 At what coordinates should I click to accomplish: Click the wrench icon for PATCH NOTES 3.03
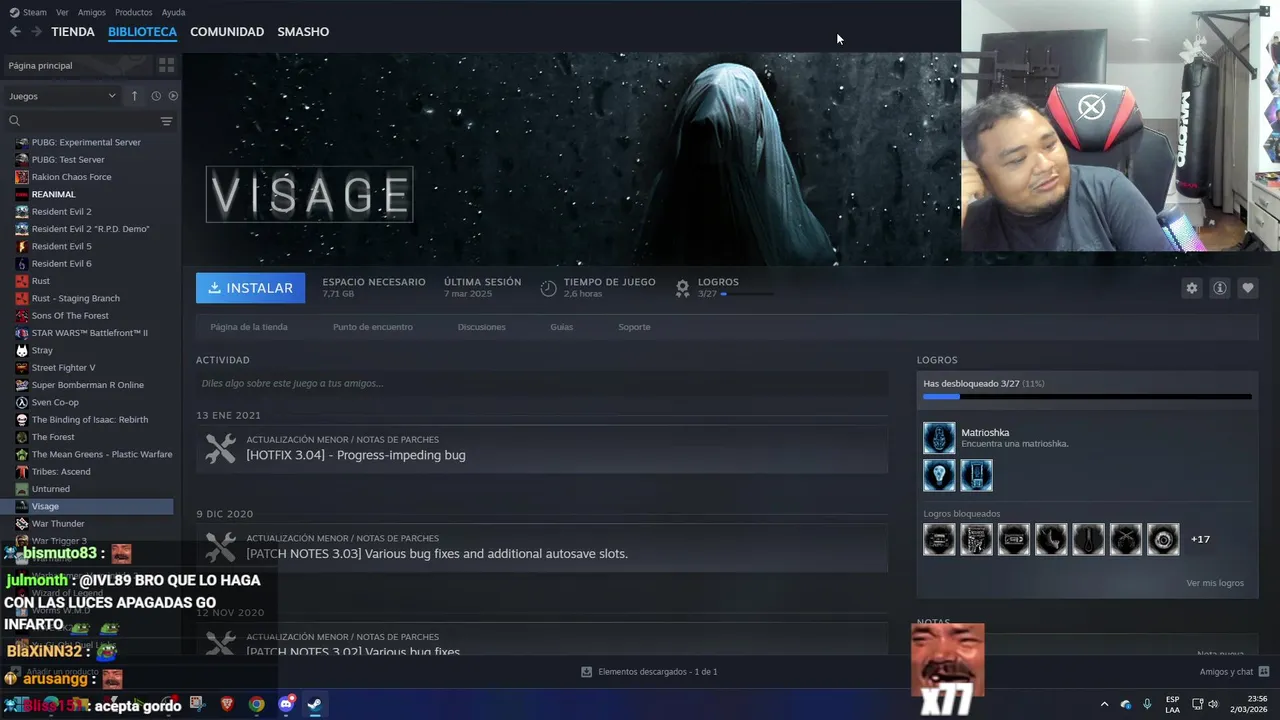tap(220, 547)
